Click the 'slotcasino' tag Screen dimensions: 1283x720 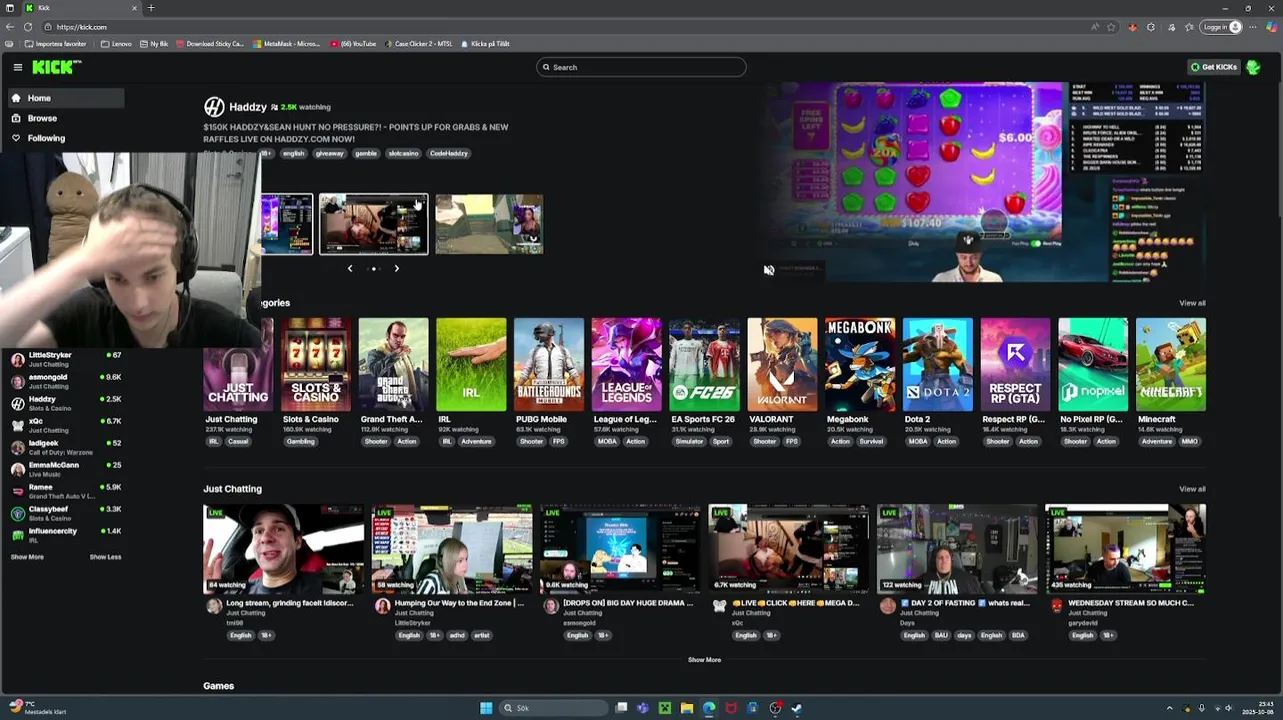(x=403, y=153)
